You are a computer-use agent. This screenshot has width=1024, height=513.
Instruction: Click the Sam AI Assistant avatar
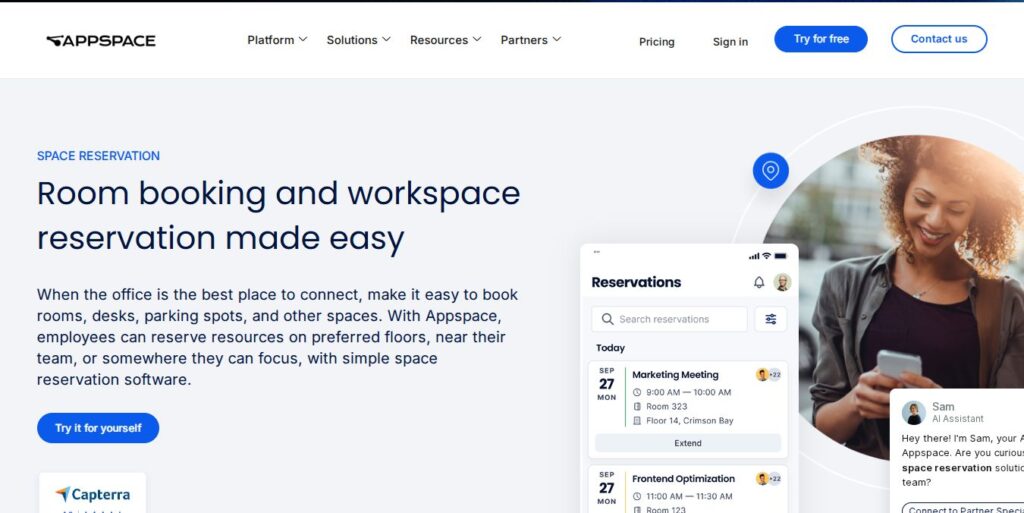click(x=914, y=412)
